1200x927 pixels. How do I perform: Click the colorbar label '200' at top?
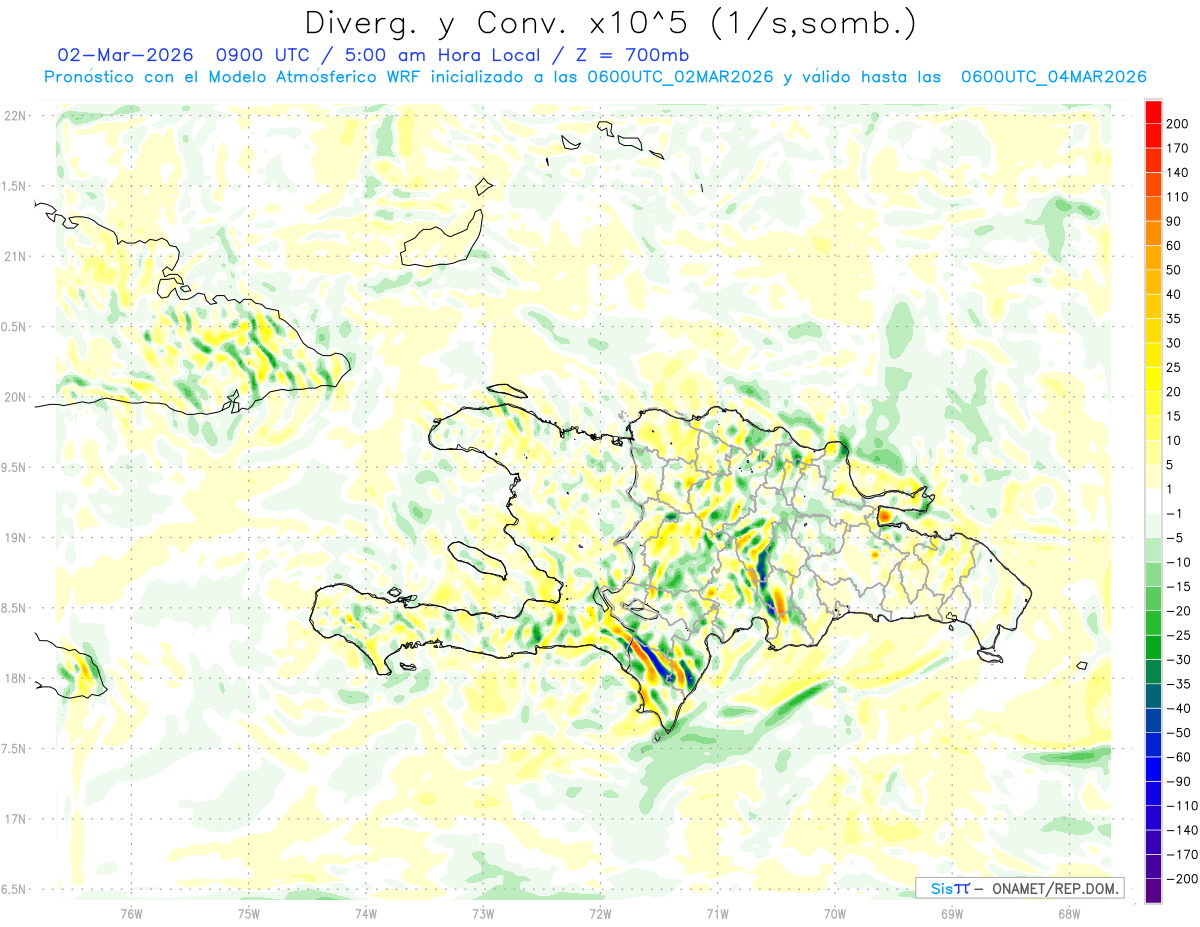pos(1177,124)
